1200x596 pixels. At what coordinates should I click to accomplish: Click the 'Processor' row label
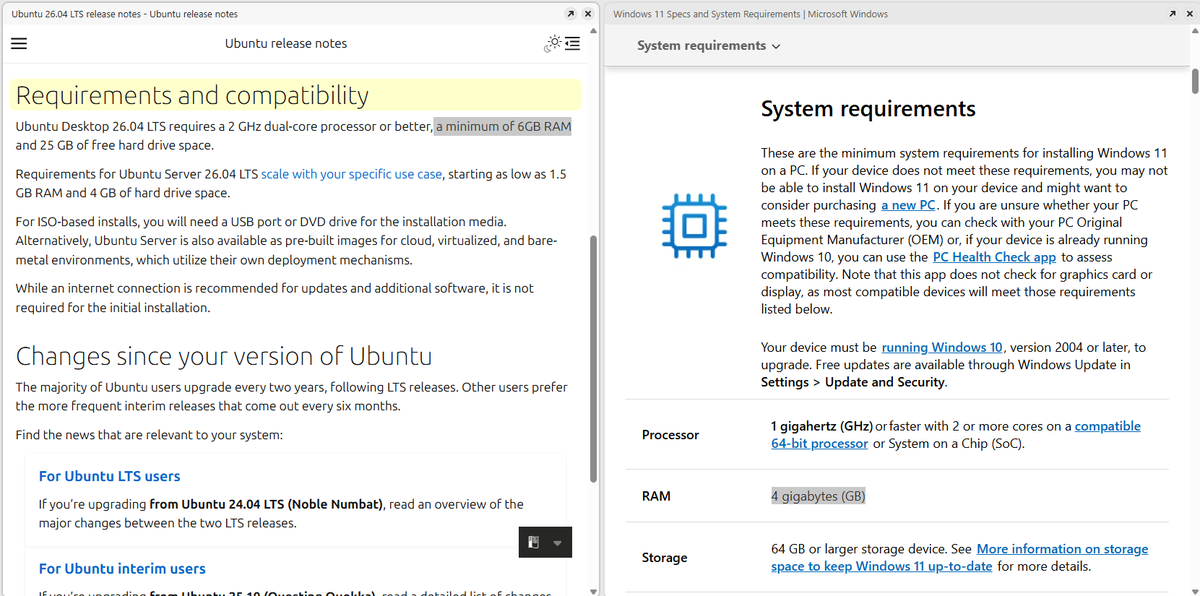pyautogui.click(x=670, y=435)
